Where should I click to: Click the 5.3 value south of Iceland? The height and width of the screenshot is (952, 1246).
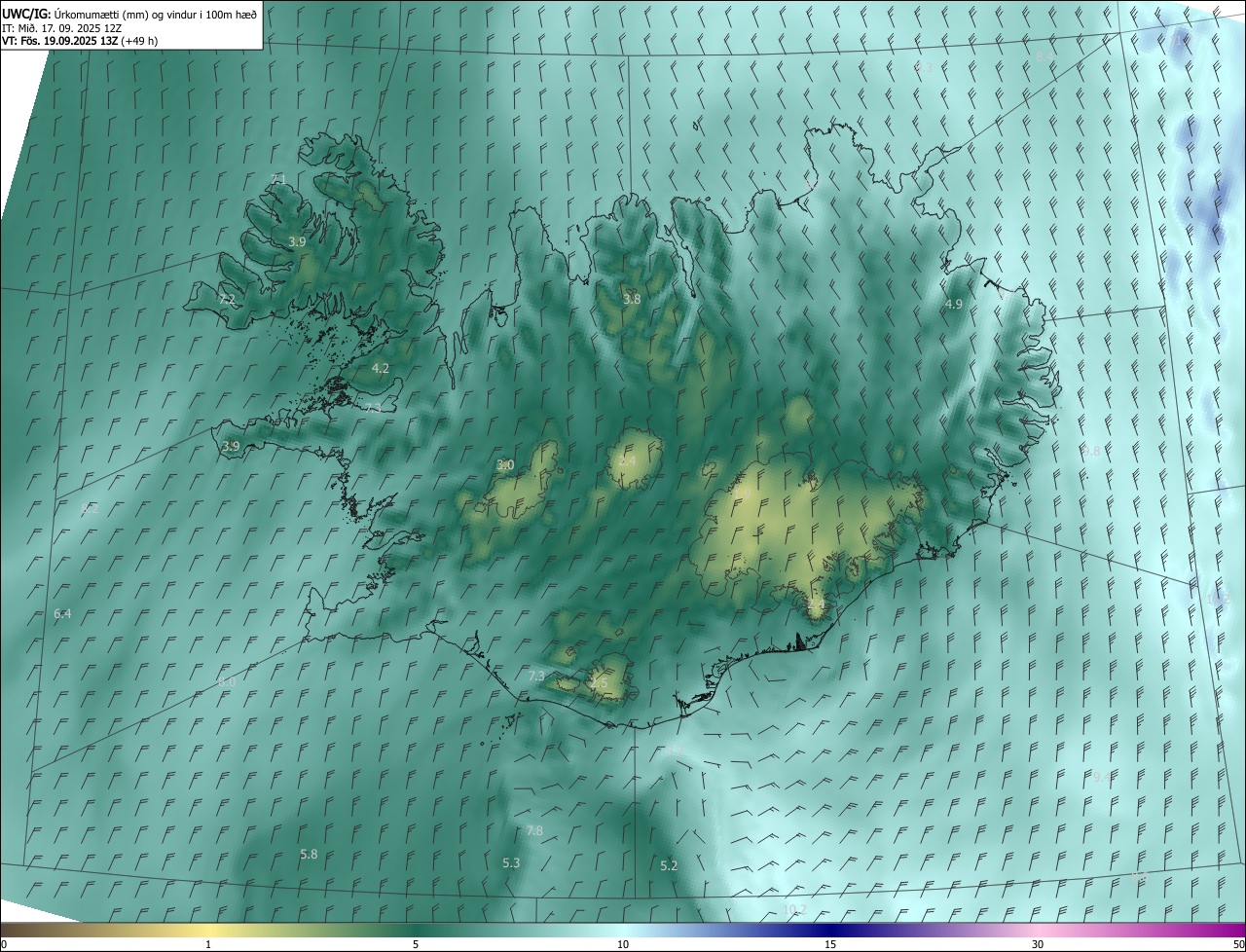point(511,863)
